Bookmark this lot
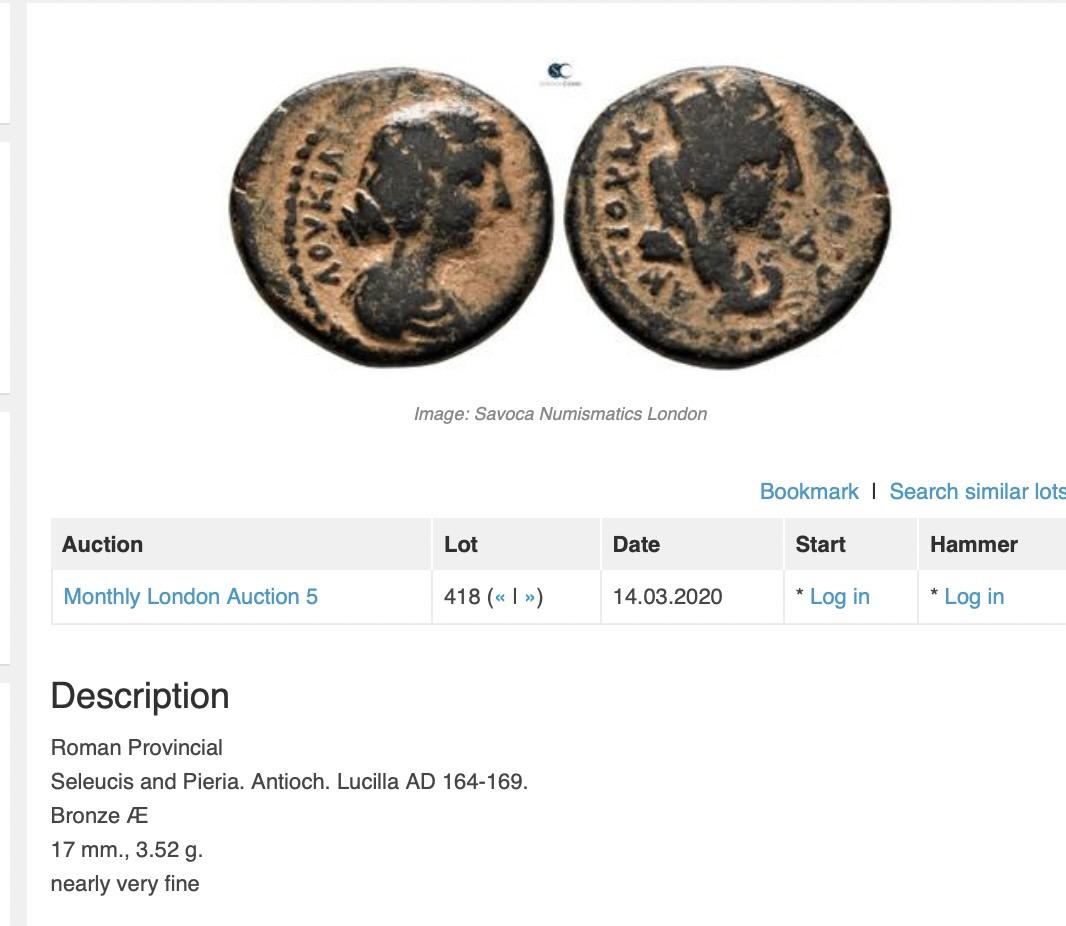This screenshot has width=1066, height=926. pos(808,491)
